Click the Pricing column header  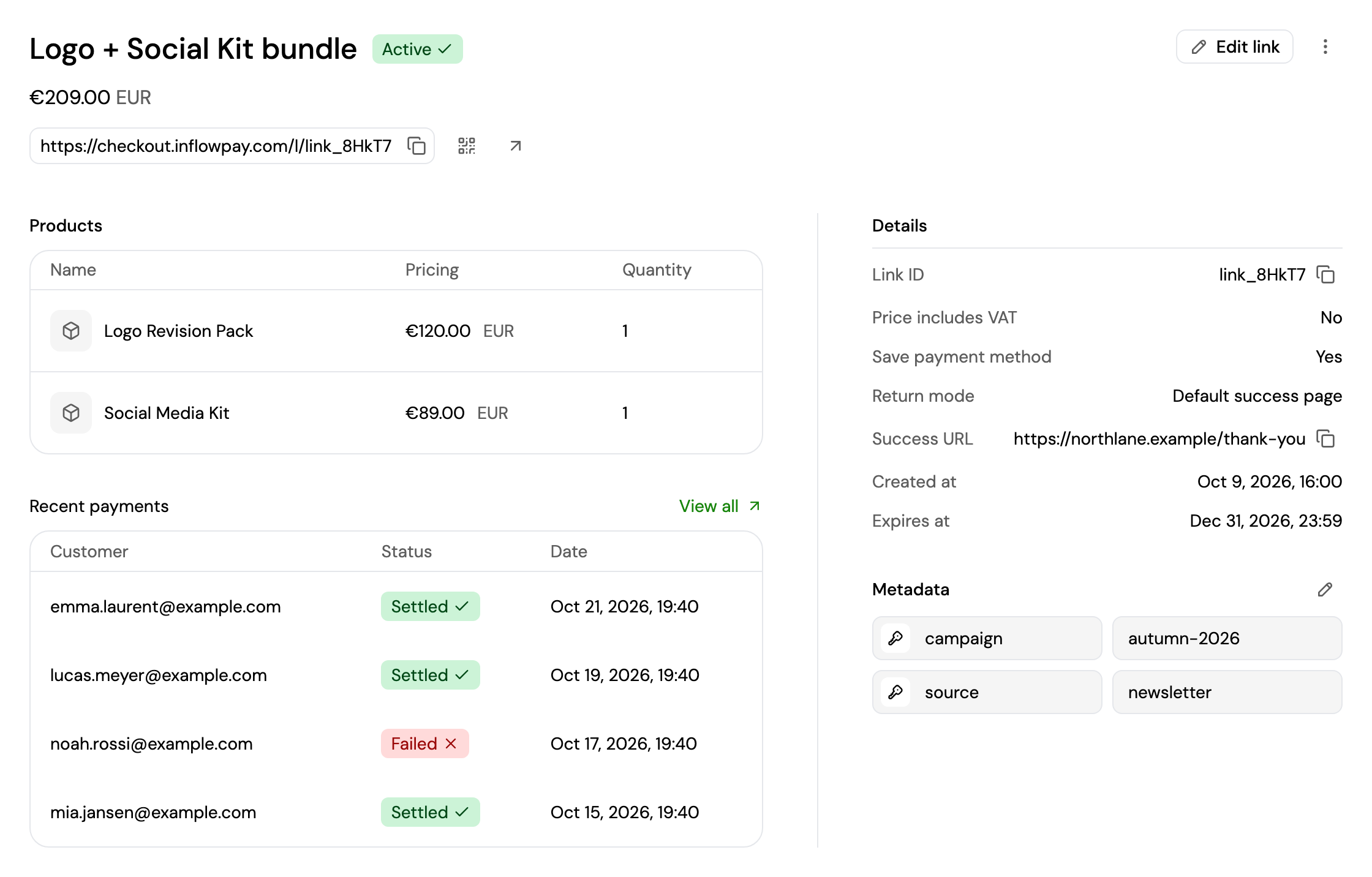point(432,269)
